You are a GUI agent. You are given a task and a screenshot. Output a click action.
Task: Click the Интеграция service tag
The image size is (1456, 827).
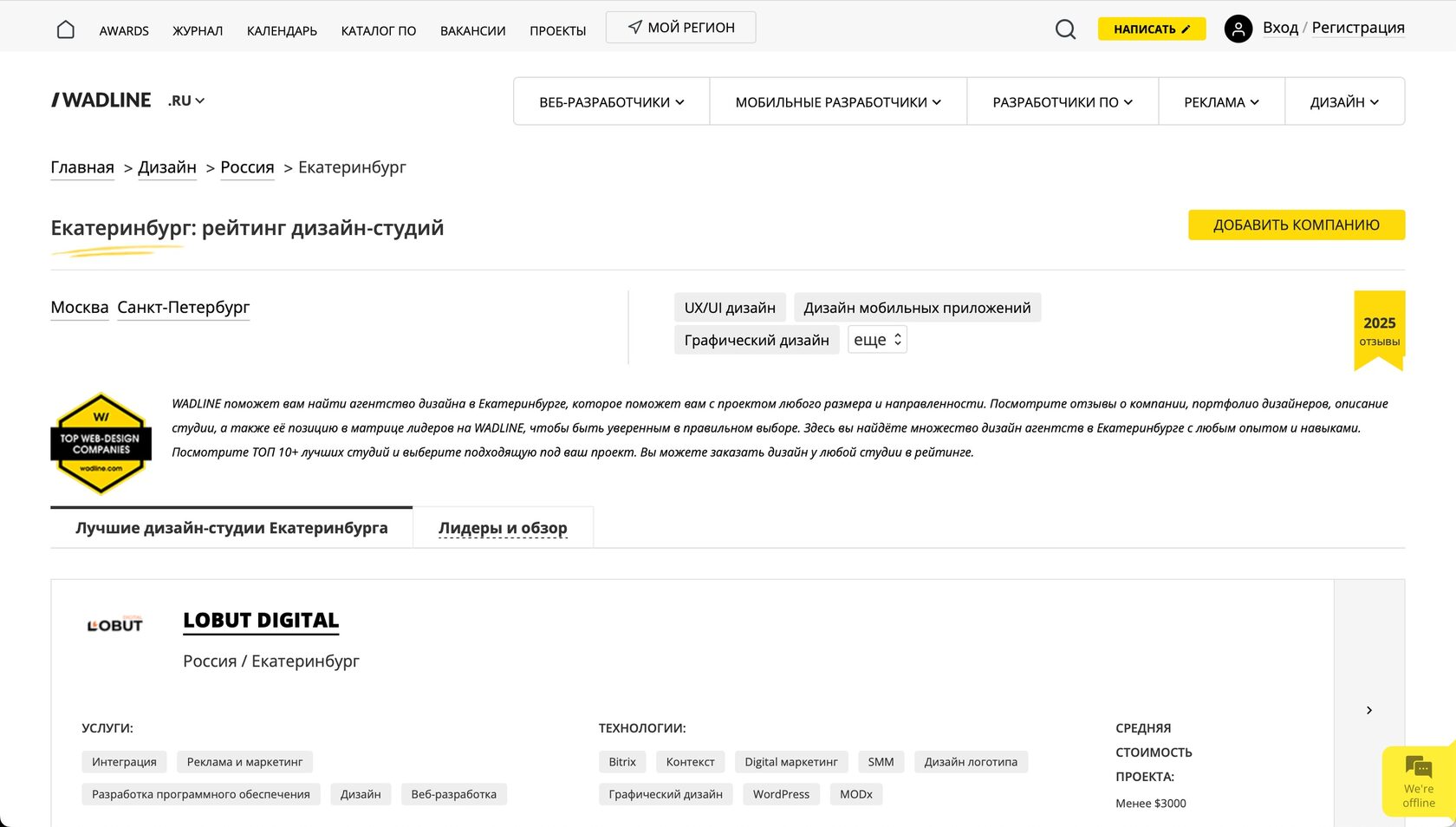click(124, 762)
